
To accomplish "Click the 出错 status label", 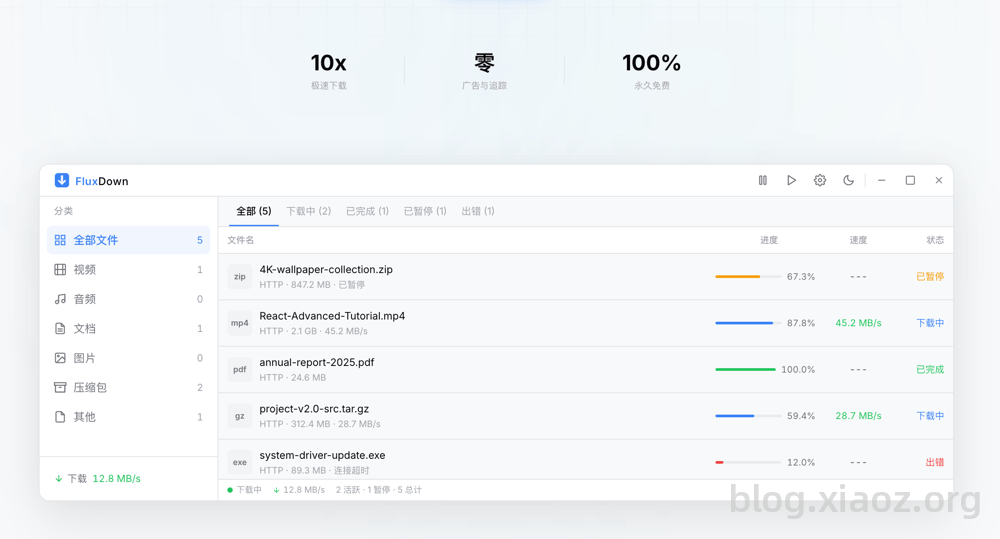I will pos(935,462).
